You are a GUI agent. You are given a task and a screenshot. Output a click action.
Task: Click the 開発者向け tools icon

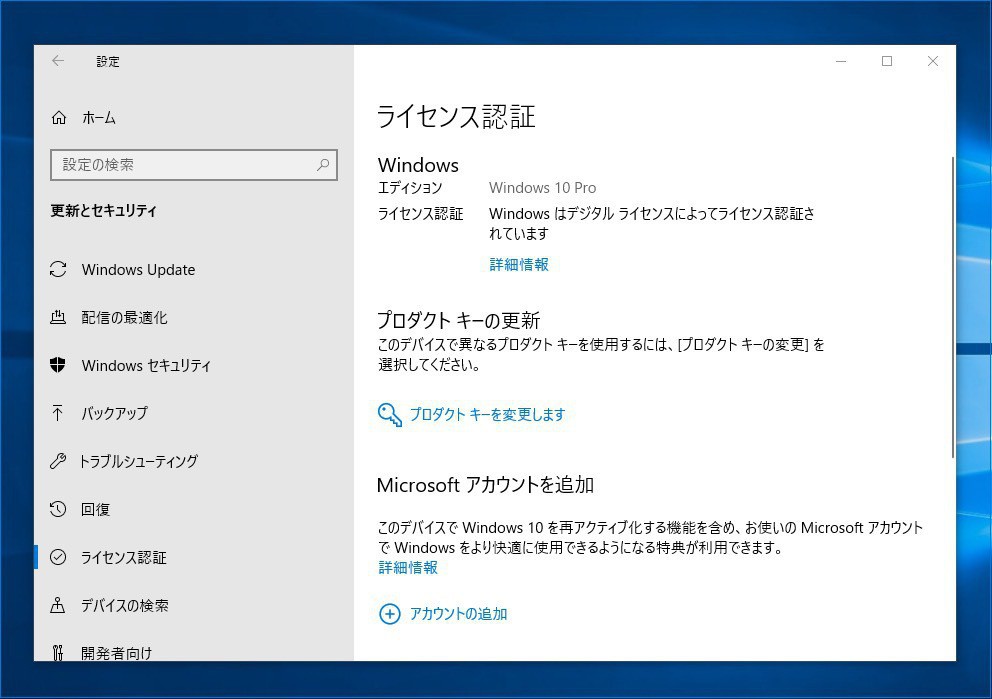pyautogui.click(x=58, y=652)
